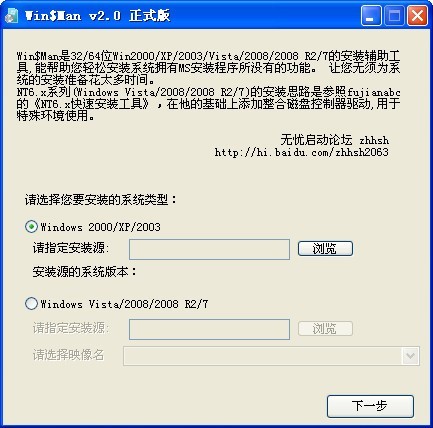Screen dimensions: 433x428
Task: Click the greyed 请选择映像名 label
Action: tap(68, 355)
